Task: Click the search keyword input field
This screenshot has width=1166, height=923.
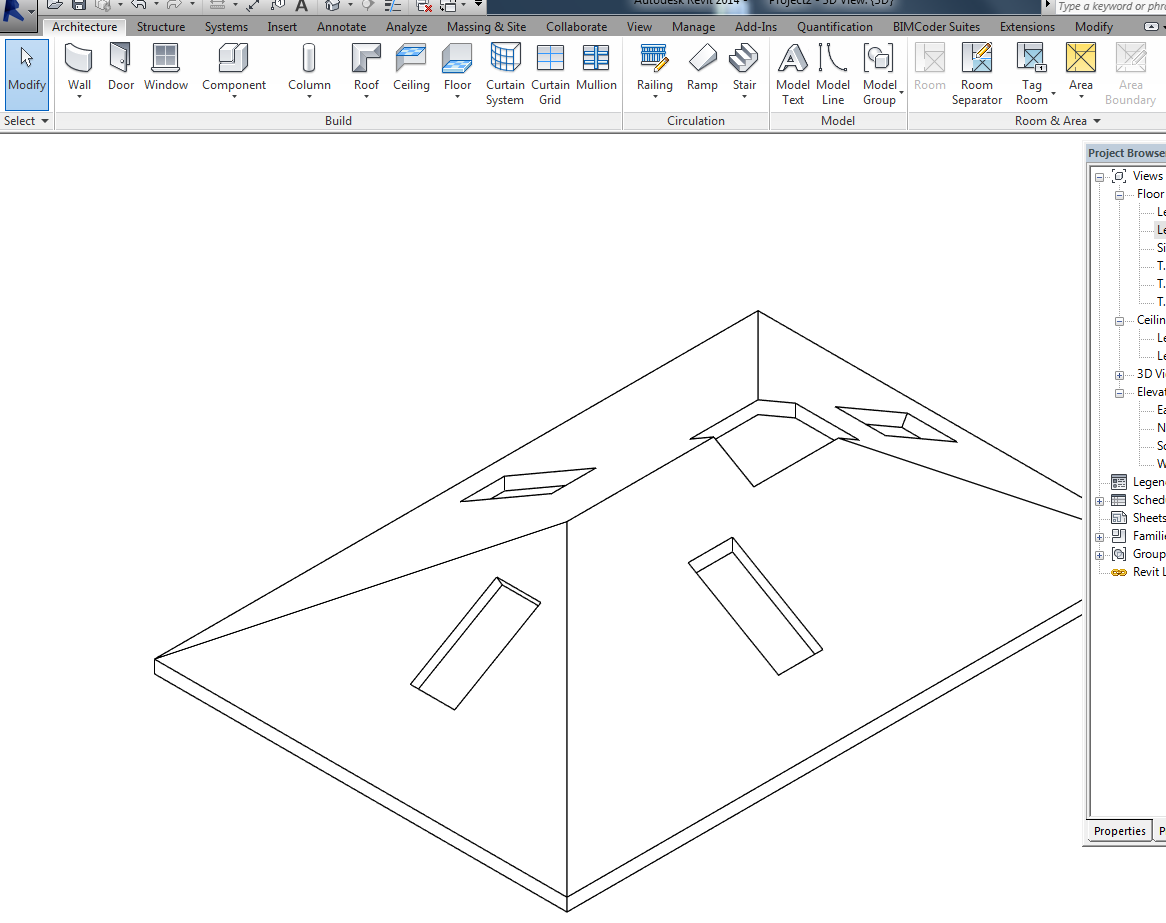Action: 1111,6
